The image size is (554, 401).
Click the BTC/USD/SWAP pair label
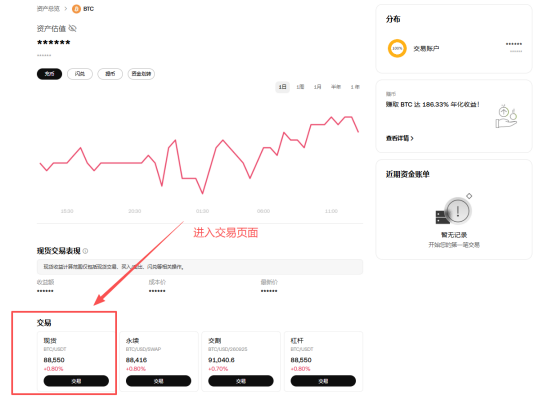[143, 349]
